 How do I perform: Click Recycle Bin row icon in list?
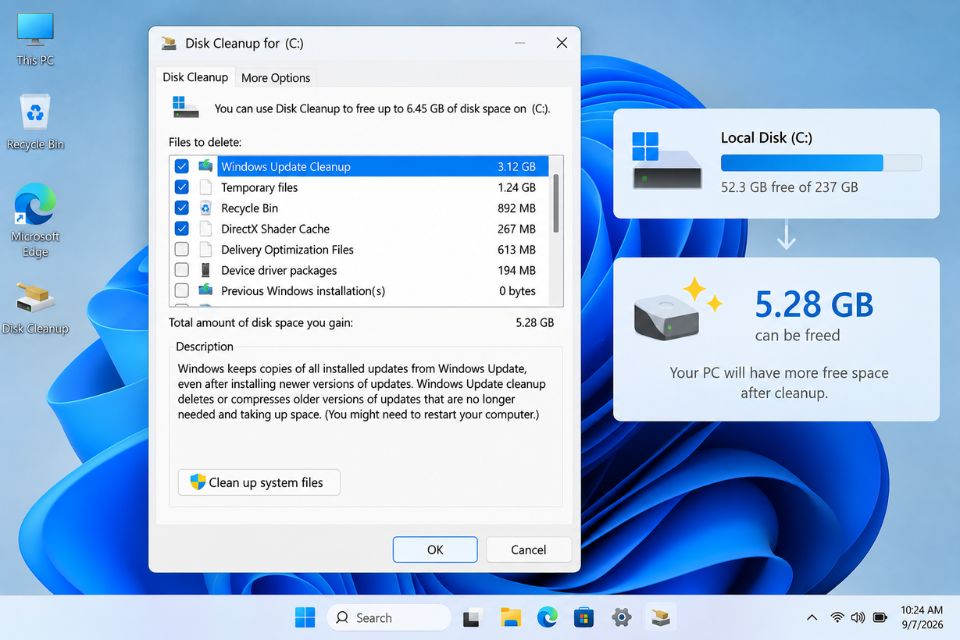206,208
